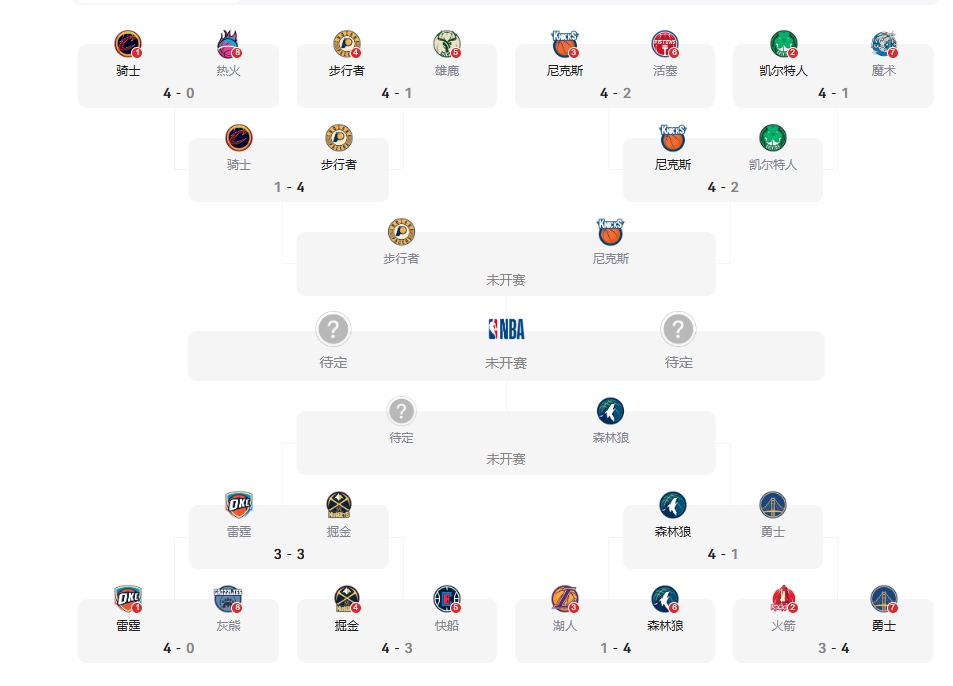Select left 待定 question-mark icon in NBA Finals row
The height and width of the screenshot is (686, 953).
[333, 329]
